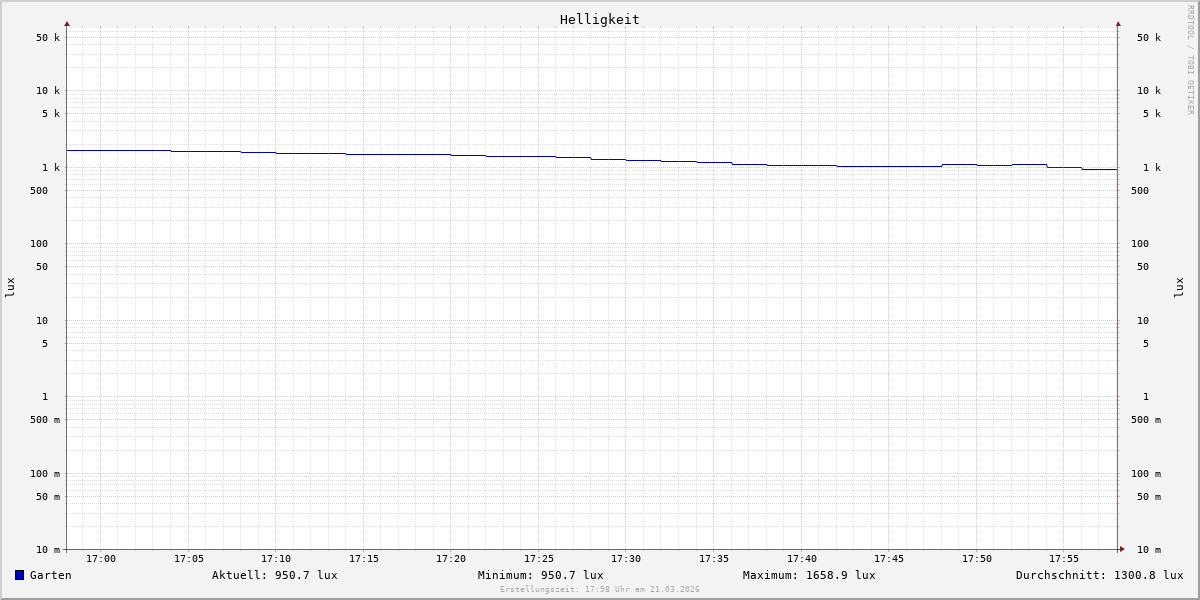The height and width of the screenshot is (600, 1200).
Task: Select the 17:15 time axis label
Action: click(364, 559)
